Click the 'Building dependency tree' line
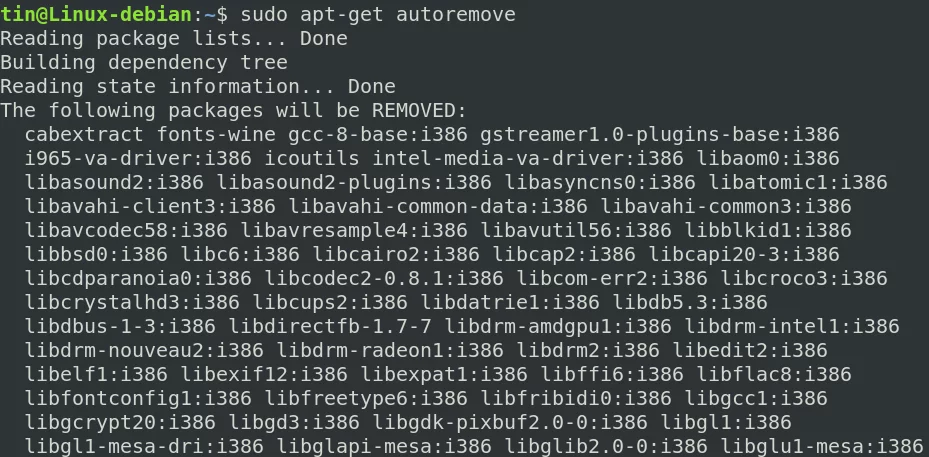 pos(143,62)
